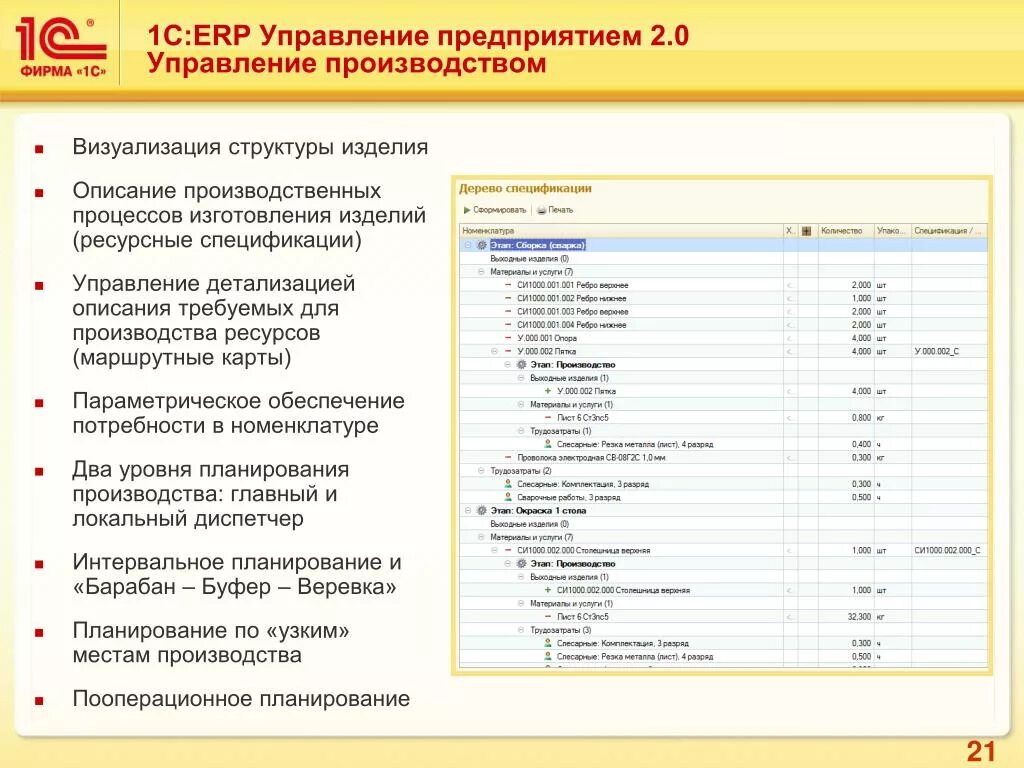This screenshot has width=1024, height=768.
Task: Click worker icon of Резка металла row 0,500 ч
Action: 548,656
